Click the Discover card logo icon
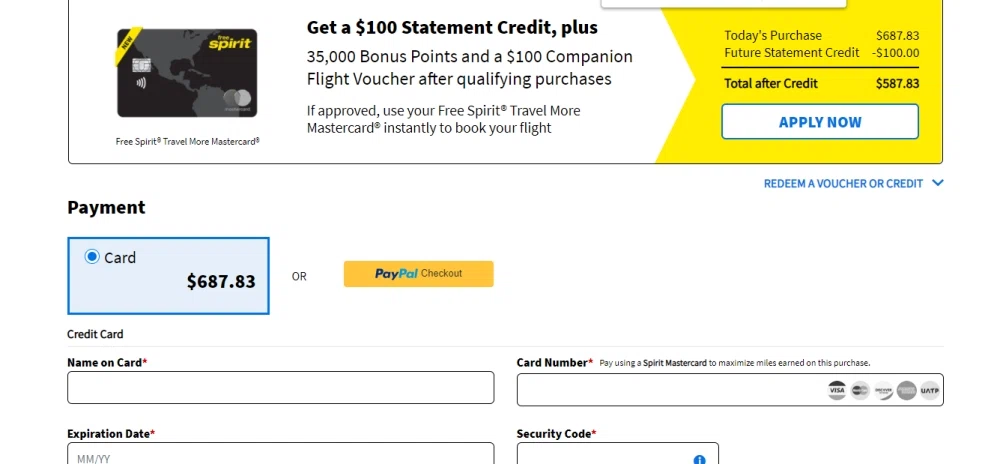Image resolution: width=1000 pixels, height=464 pixels. point(883,390)
